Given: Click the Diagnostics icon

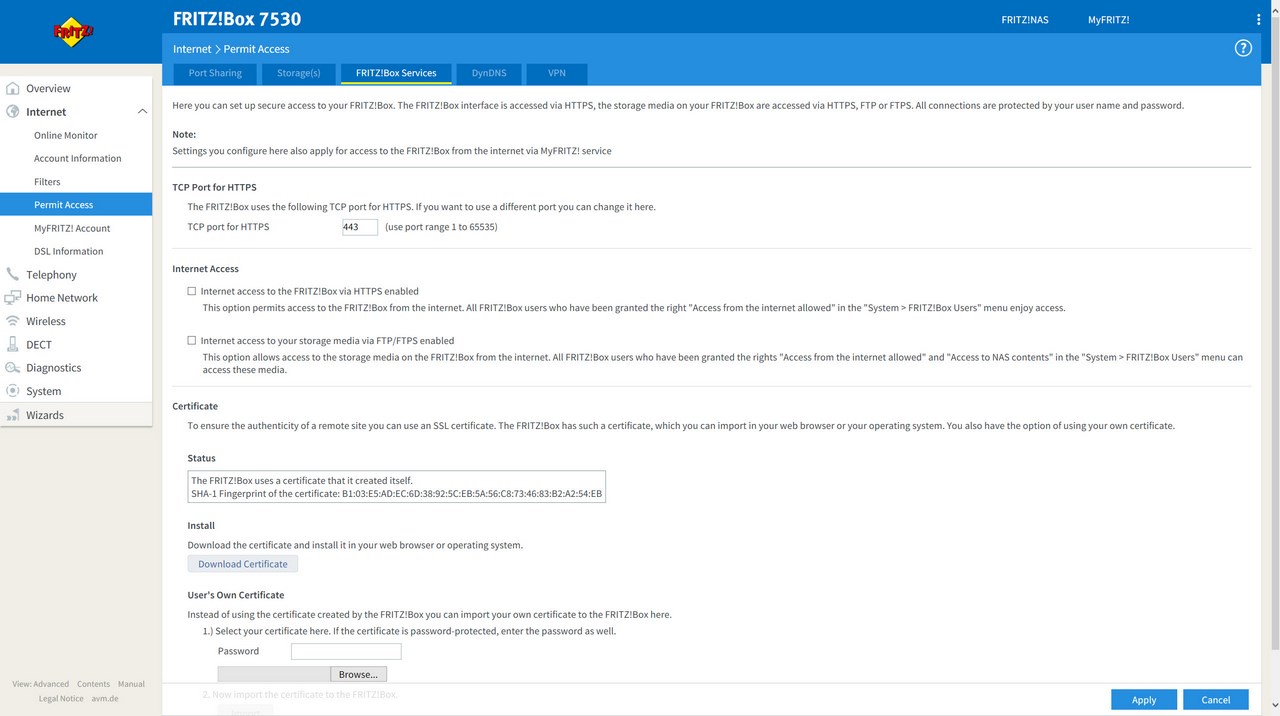Looking at the screenshot, I should [13, 368].
